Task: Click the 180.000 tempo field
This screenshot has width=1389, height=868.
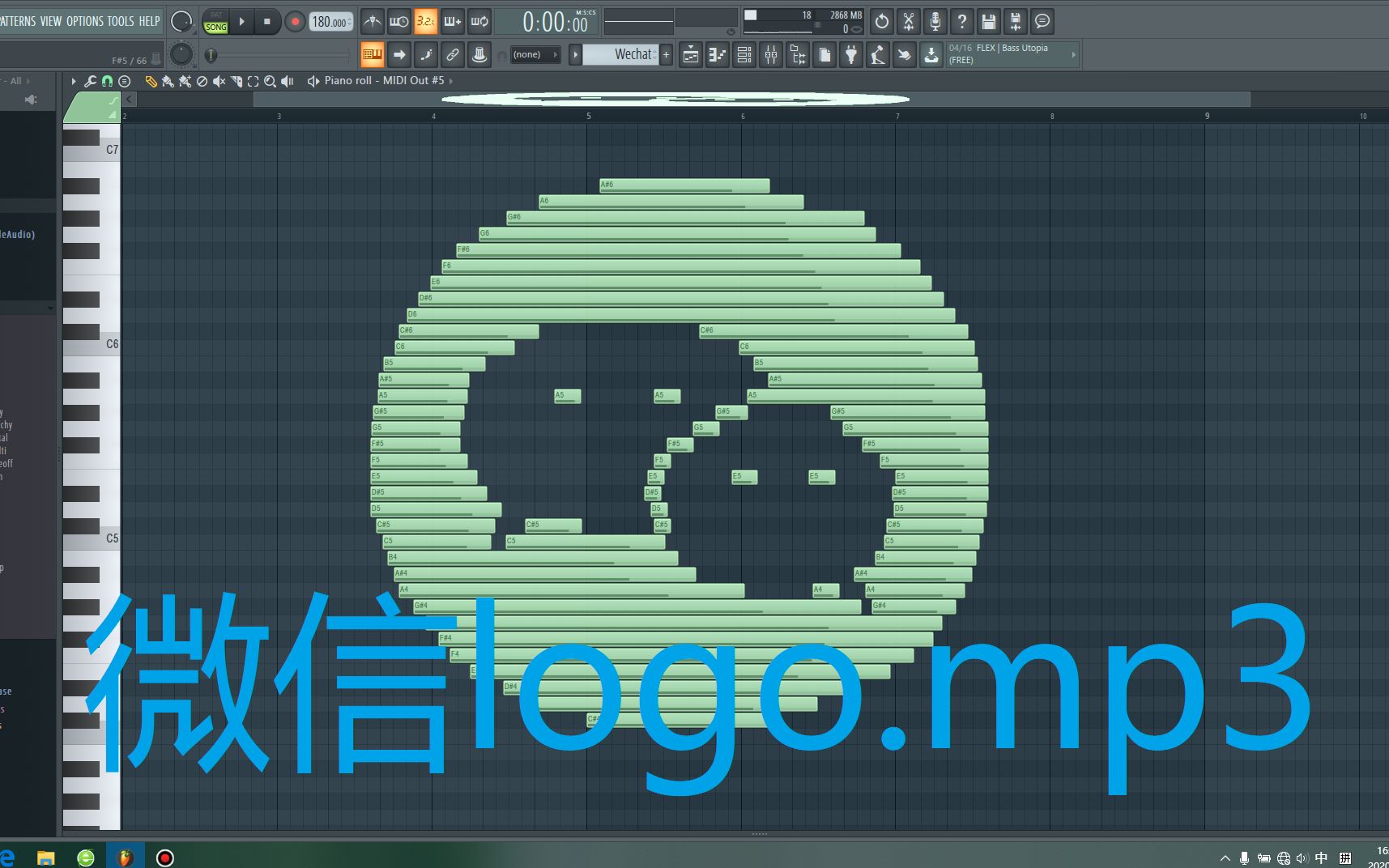Action: (x=330, y=22)
